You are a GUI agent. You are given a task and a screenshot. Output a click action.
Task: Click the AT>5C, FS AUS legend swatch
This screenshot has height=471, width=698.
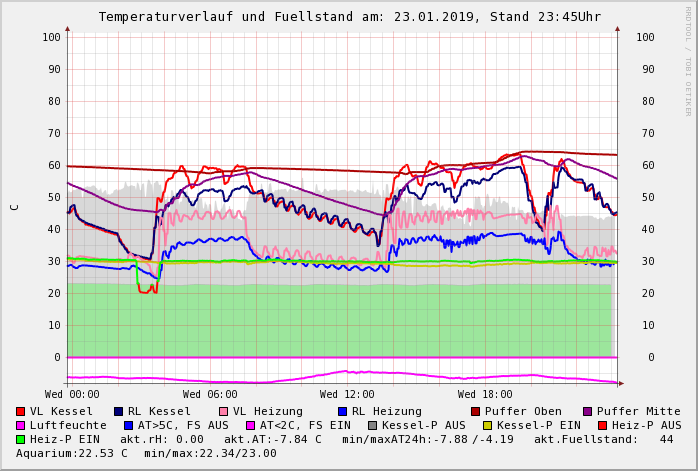128,426
